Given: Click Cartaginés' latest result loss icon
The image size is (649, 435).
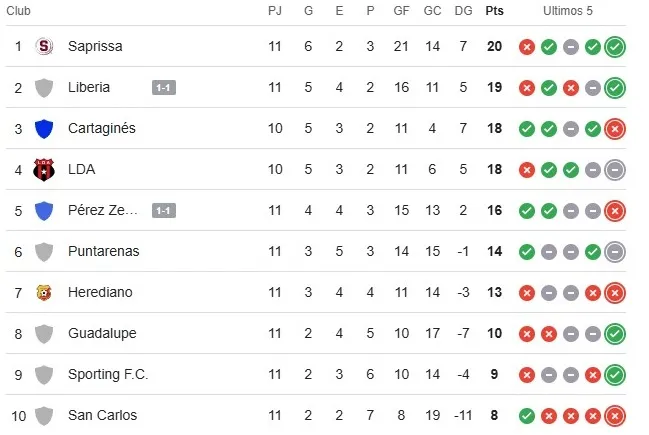Looking at the screenshot, I should pyautogui.click(x=615, y=129).
